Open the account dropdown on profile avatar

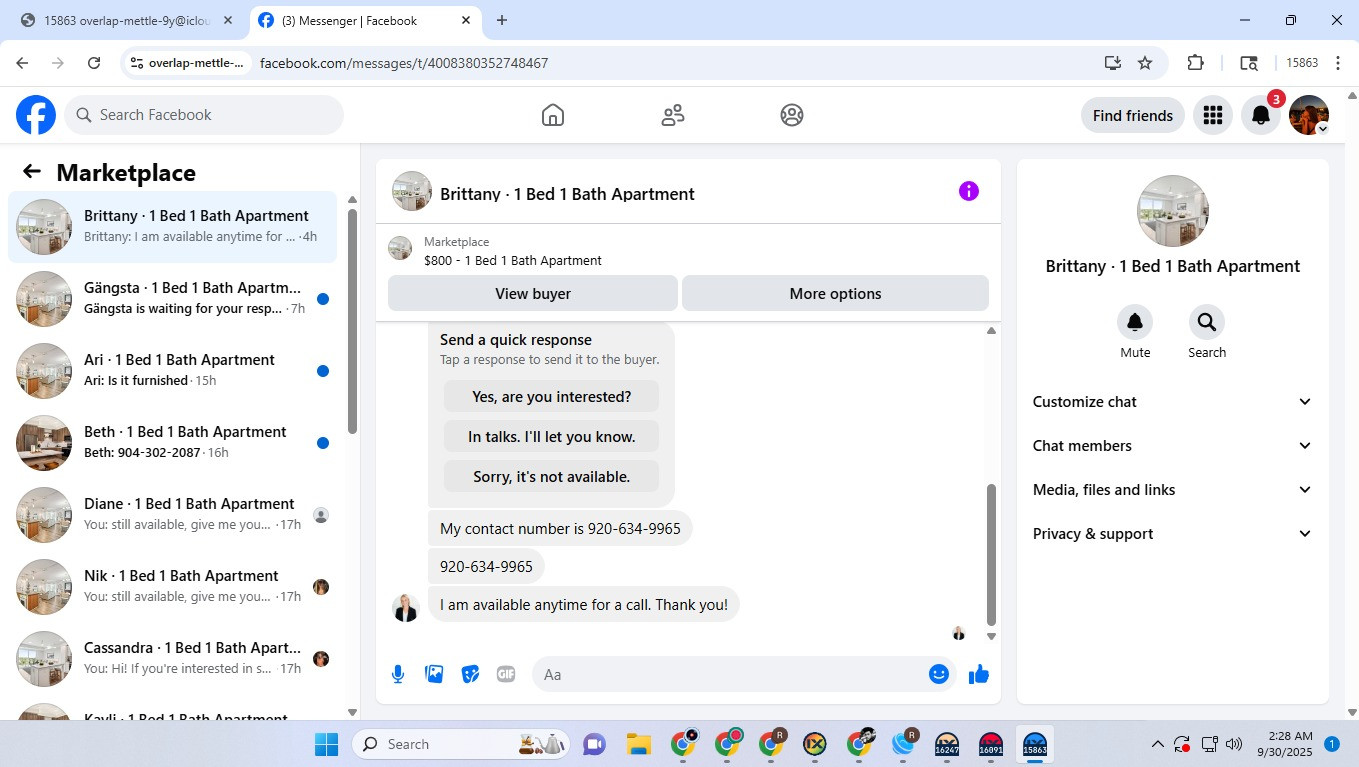pos(1322,129)
